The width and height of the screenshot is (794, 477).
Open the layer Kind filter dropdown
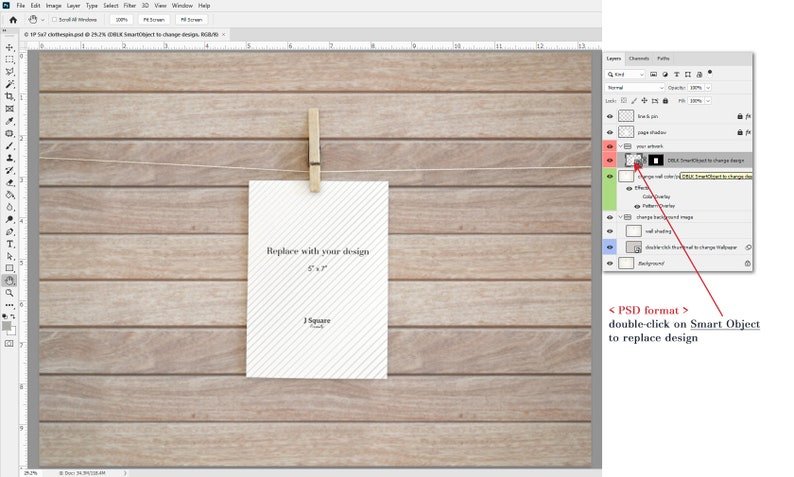(625, 74)
